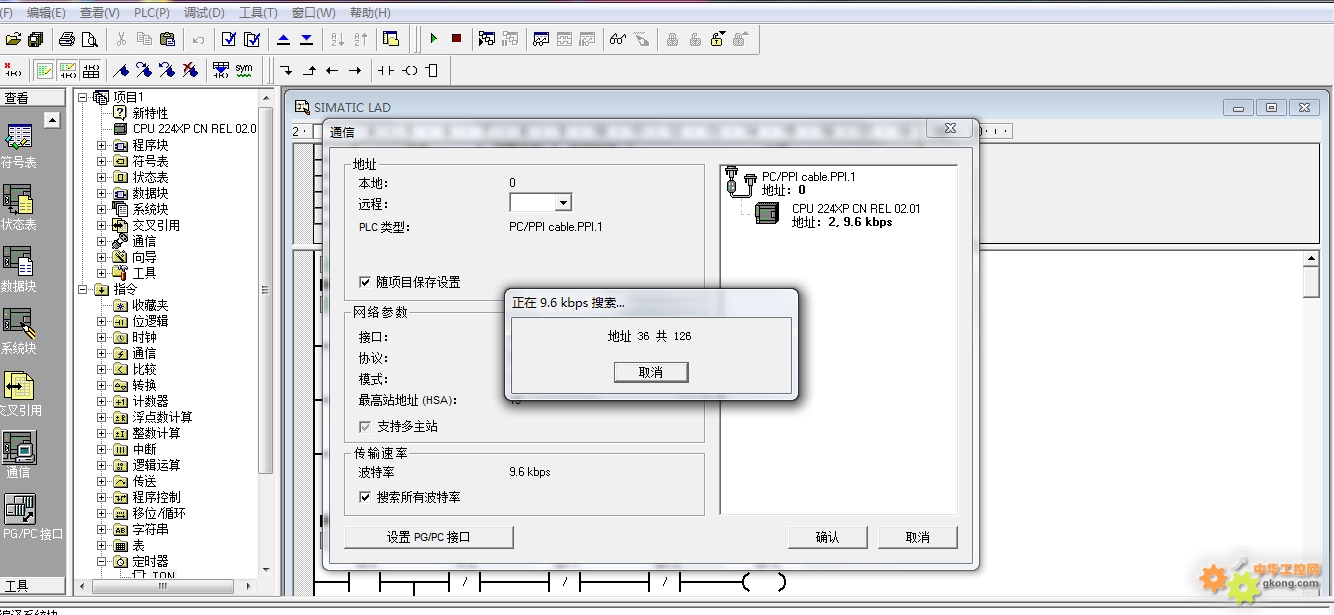1334x615 pixels.
Task: Click project tree vertical scrollbar
Action: click(266, 290)
